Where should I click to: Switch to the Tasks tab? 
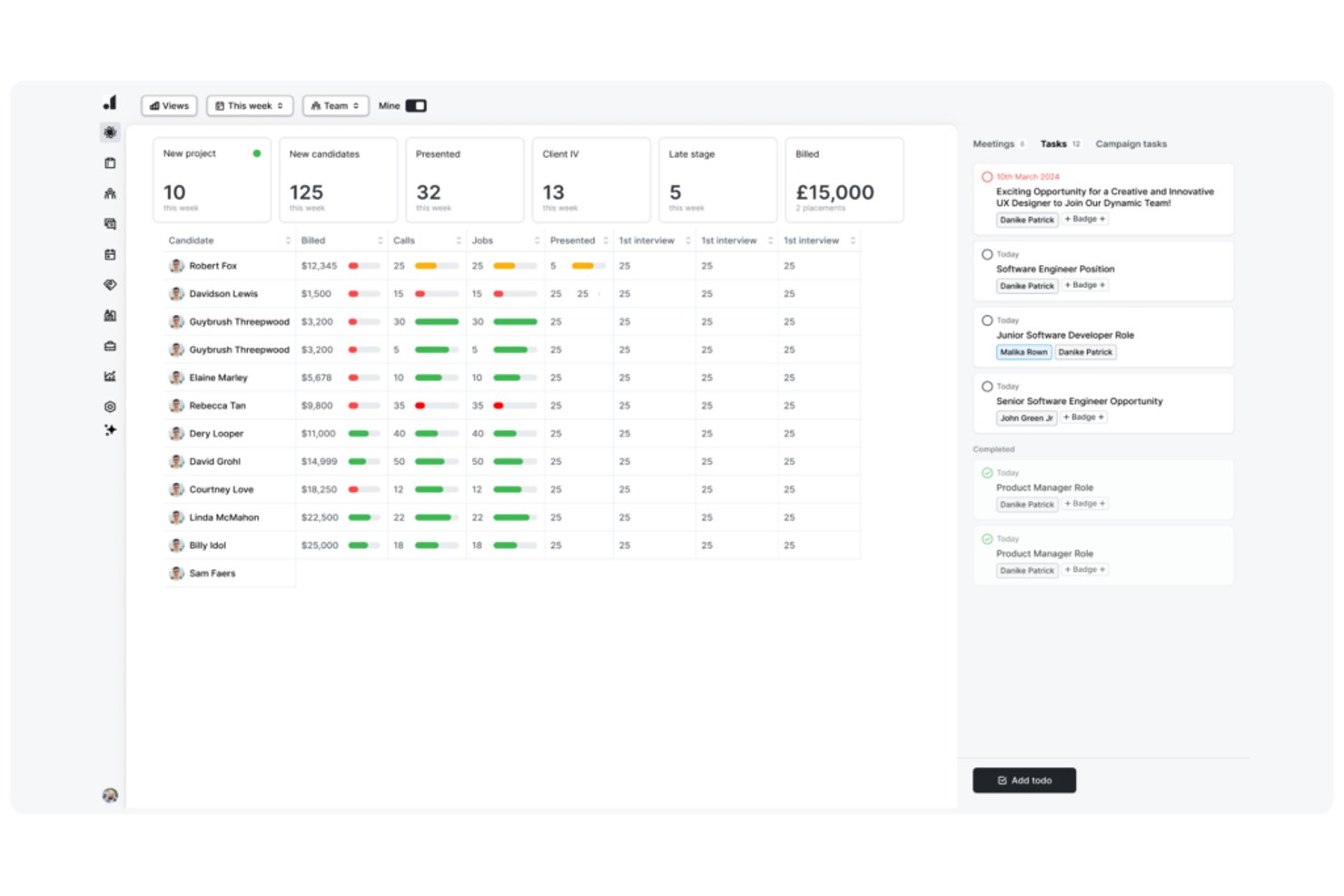(x=1060, y=144)
